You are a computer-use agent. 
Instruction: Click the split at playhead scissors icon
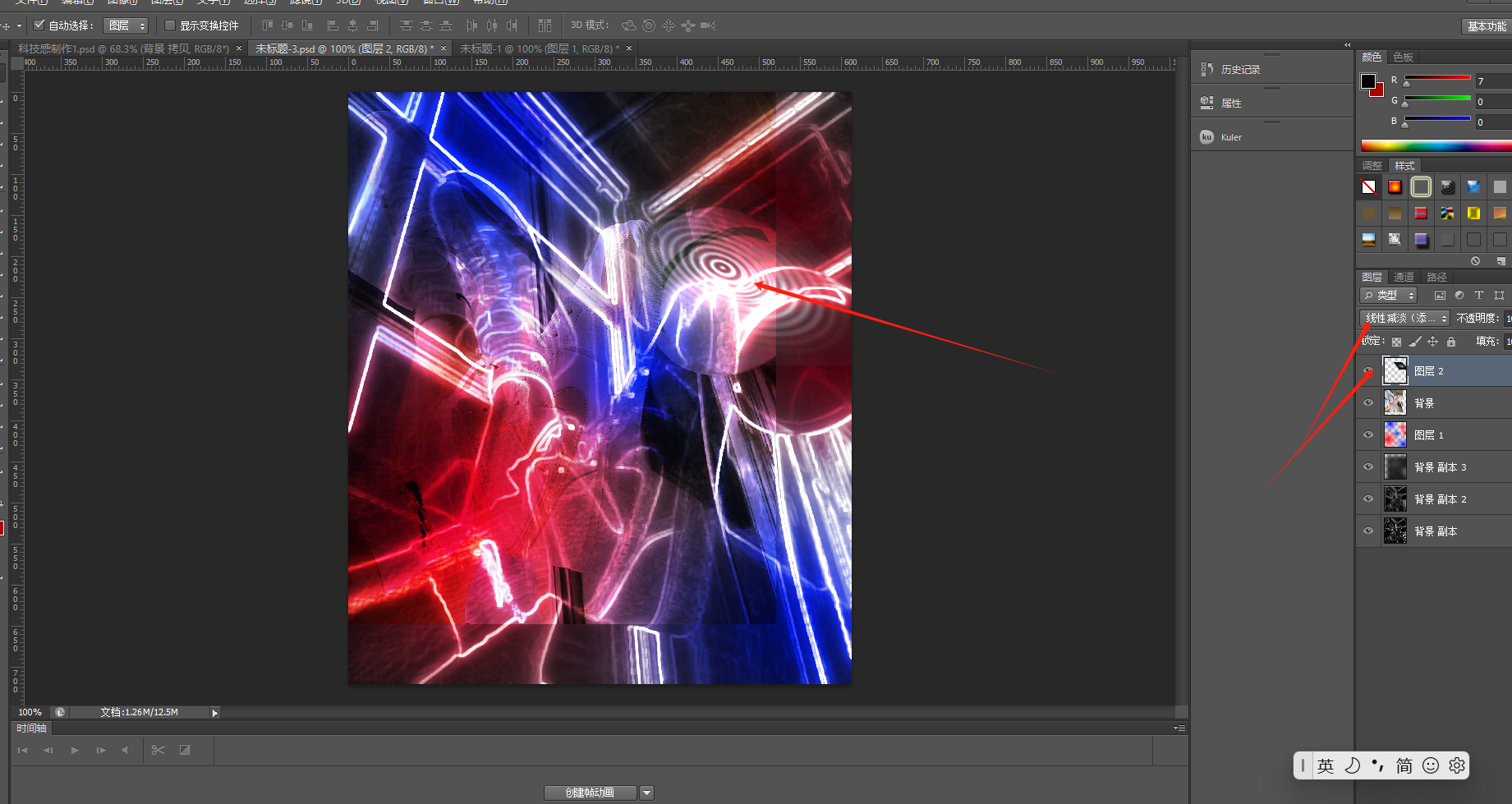159,750
